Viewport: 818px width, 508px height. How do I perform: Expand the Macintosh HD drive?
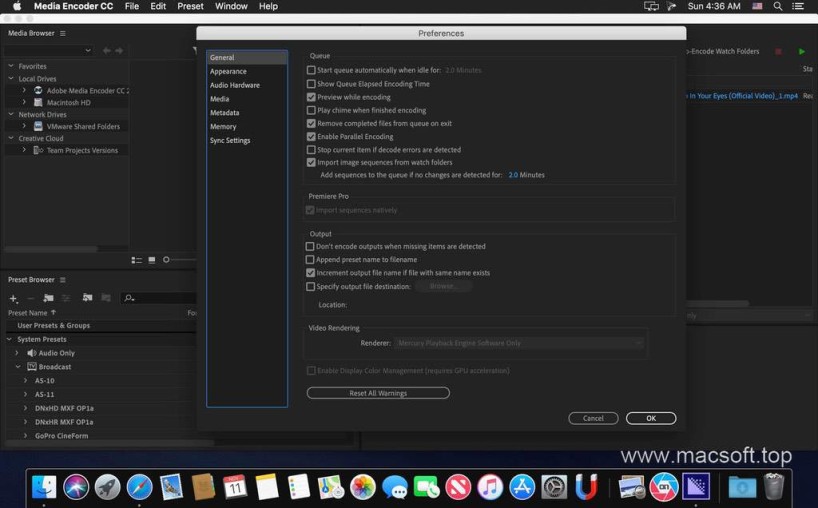click(x=25, y=102)
